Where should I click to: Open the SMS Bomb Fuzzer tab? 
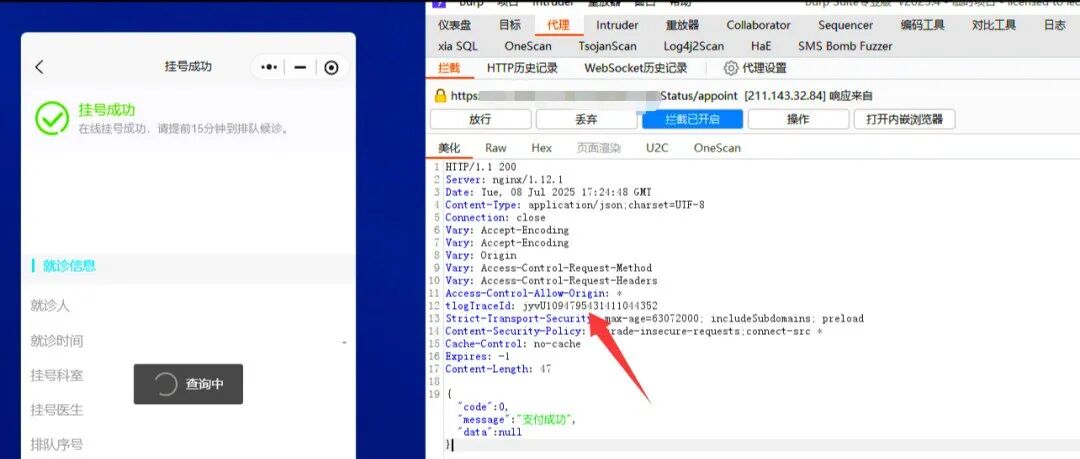point(845,46)
